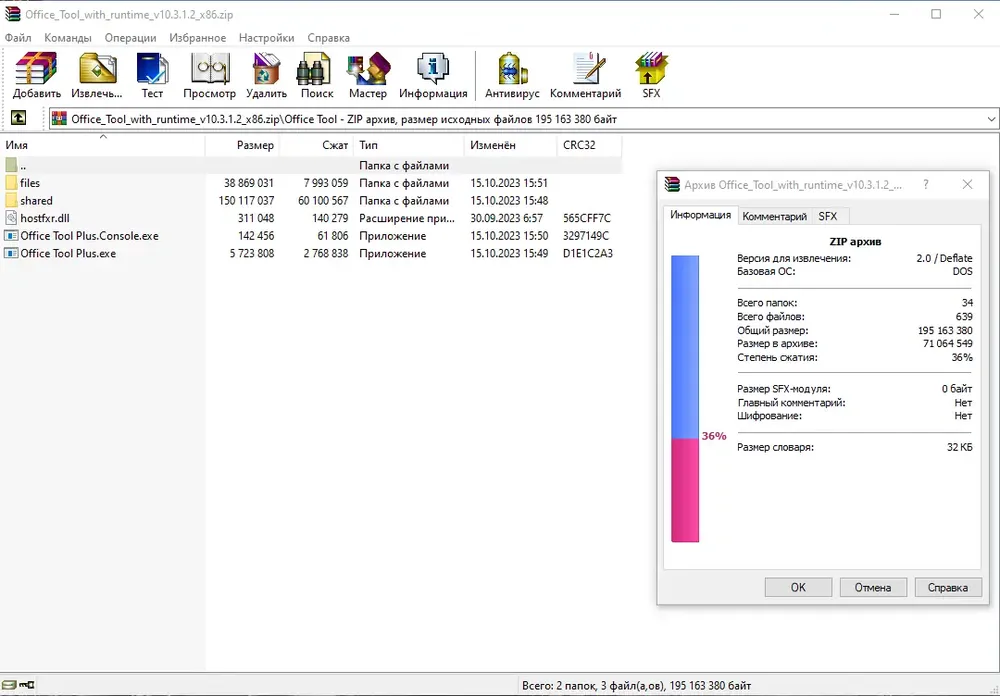
Task: Click CRC32 value D1E1C2A3
Action: 587,253
